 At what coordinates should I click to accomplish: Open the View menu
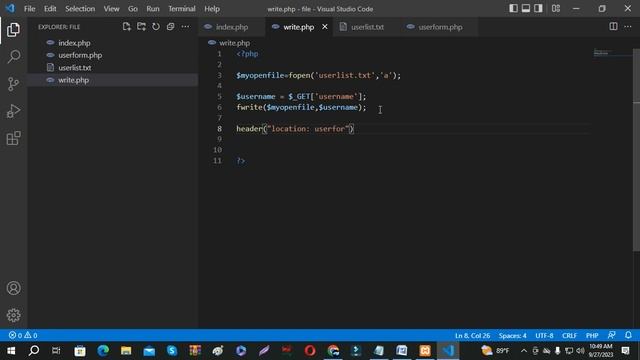tap(111, 9)
